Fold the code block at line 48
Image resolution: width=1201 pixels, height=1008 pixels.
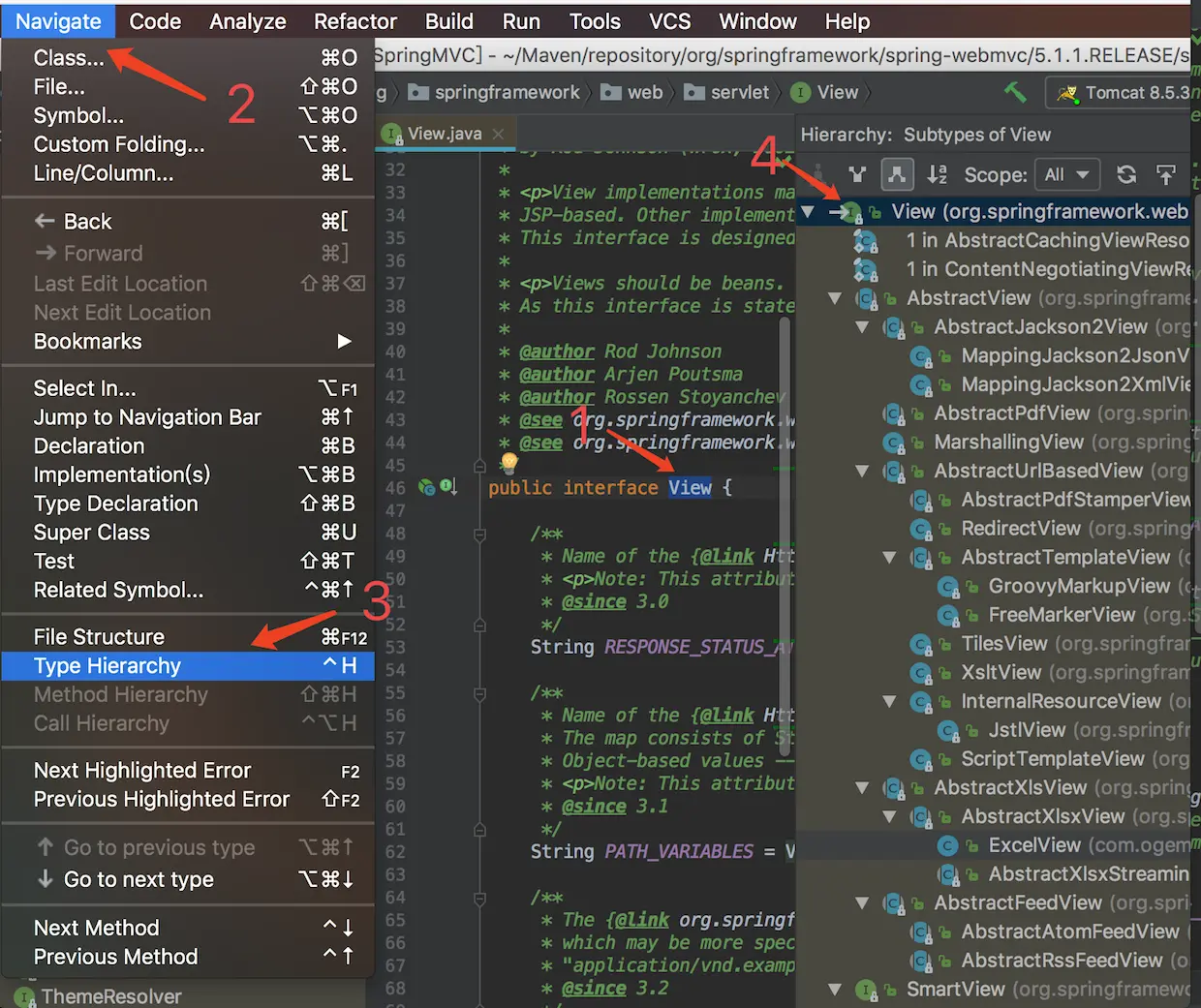(479, 534)
